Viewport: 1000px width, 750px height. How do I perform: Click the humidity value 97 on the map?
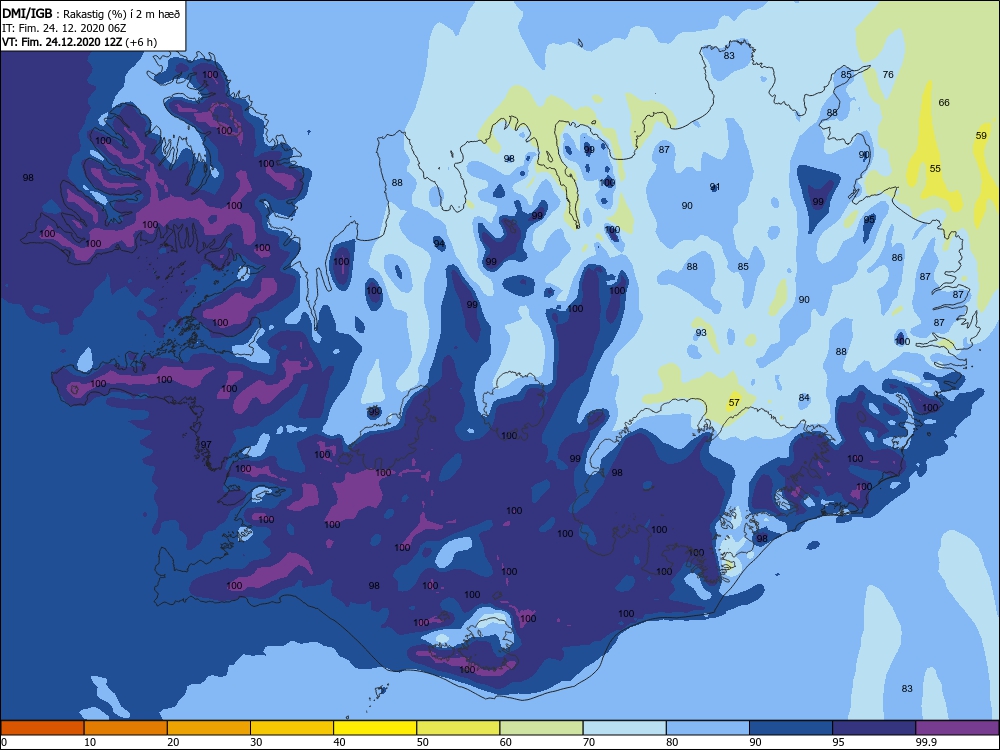pyautogui.click(x=206, y=445)
